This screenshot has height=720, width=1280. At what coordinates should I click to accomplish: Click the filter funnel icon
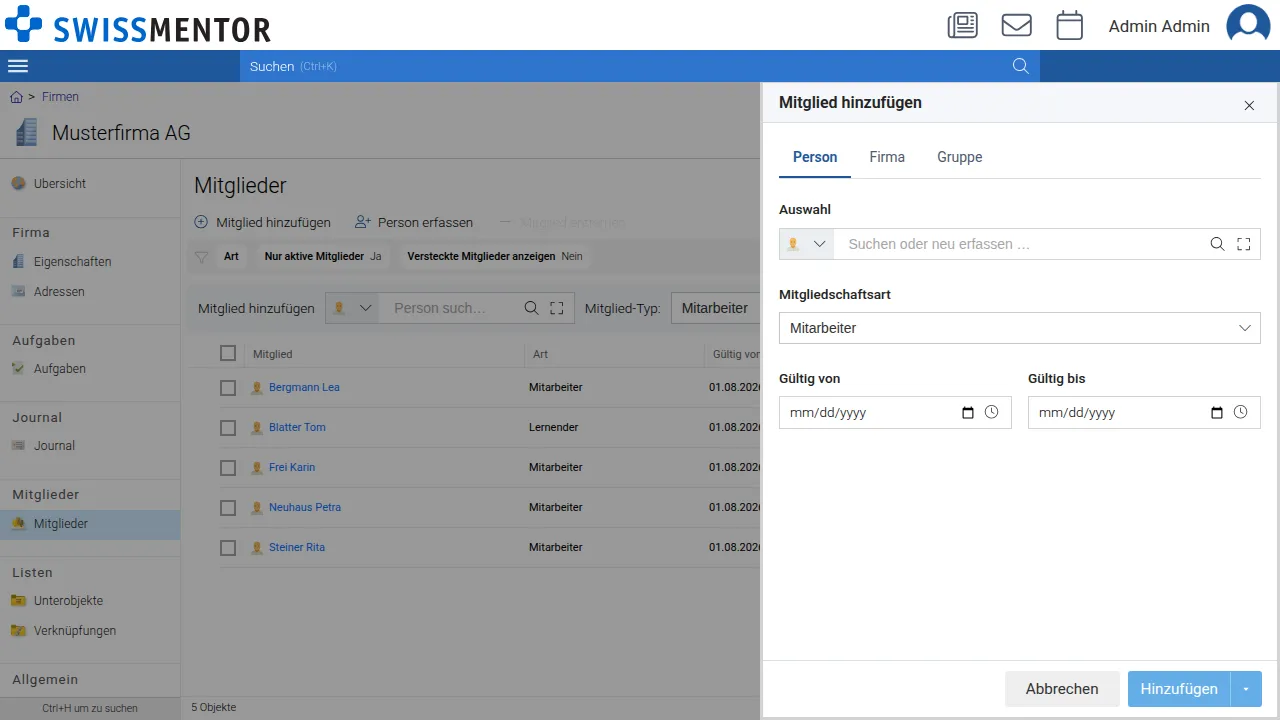(201, 257)
